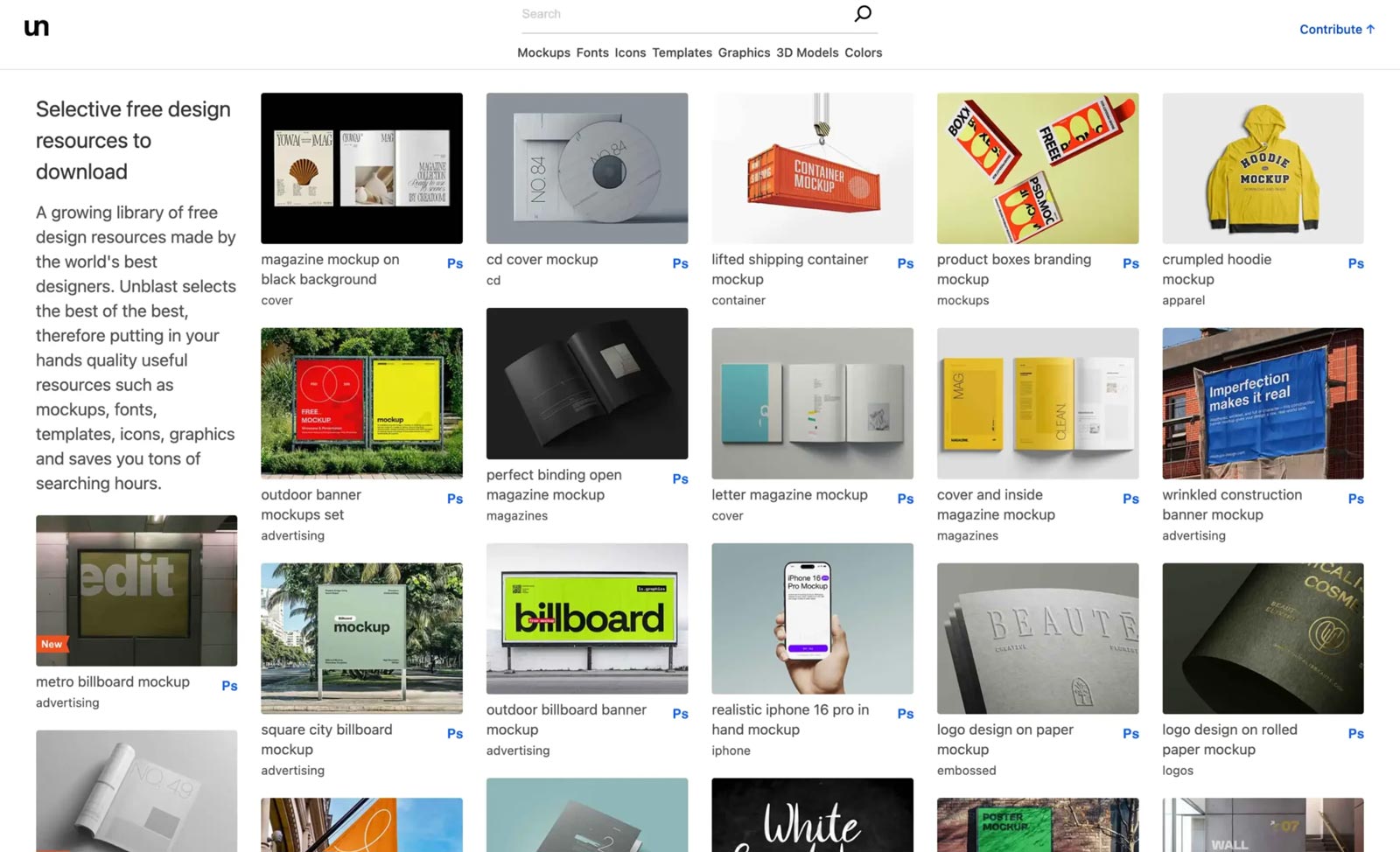Click the 'lifted shipping container mockup' title
Viewport: 1400px width, 852px height.
click(790, 269)
